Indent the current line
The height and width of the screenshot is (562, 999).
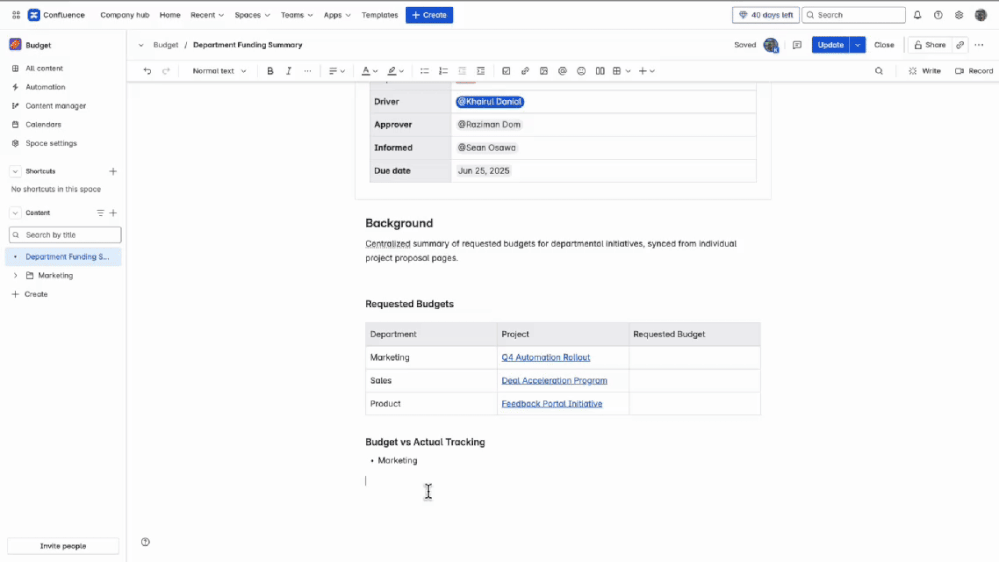481,71
